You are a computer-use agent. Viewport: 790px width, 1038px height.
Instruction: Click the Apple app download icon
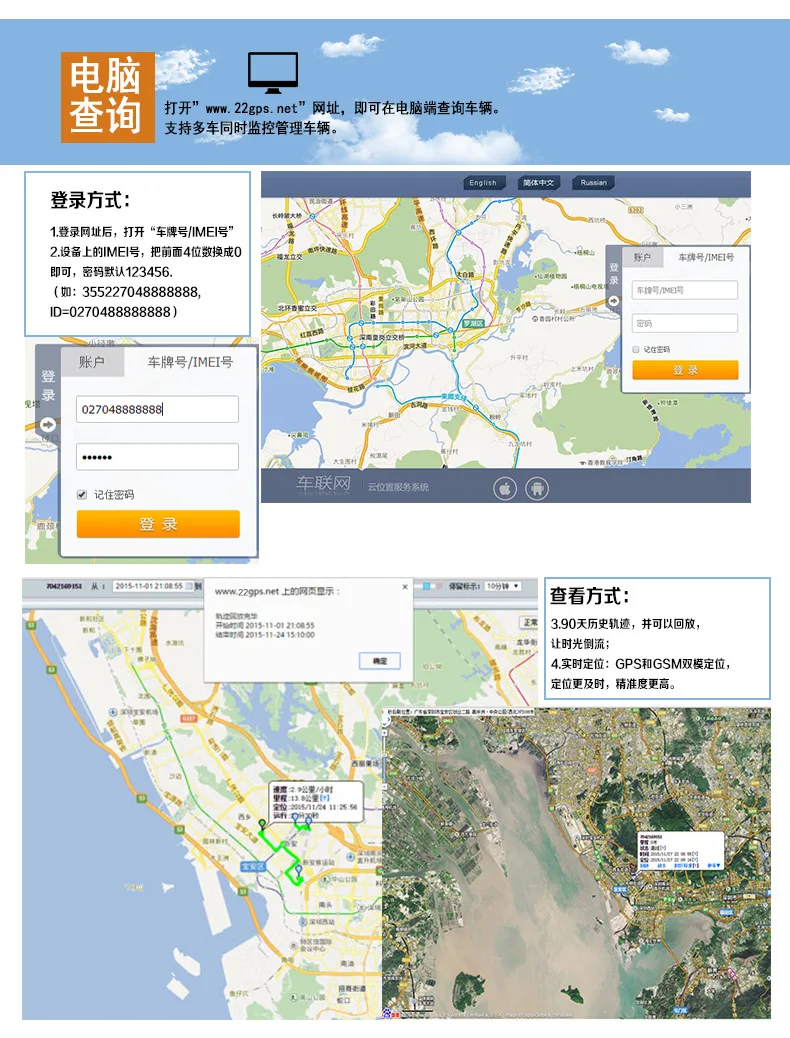[505, 489]
